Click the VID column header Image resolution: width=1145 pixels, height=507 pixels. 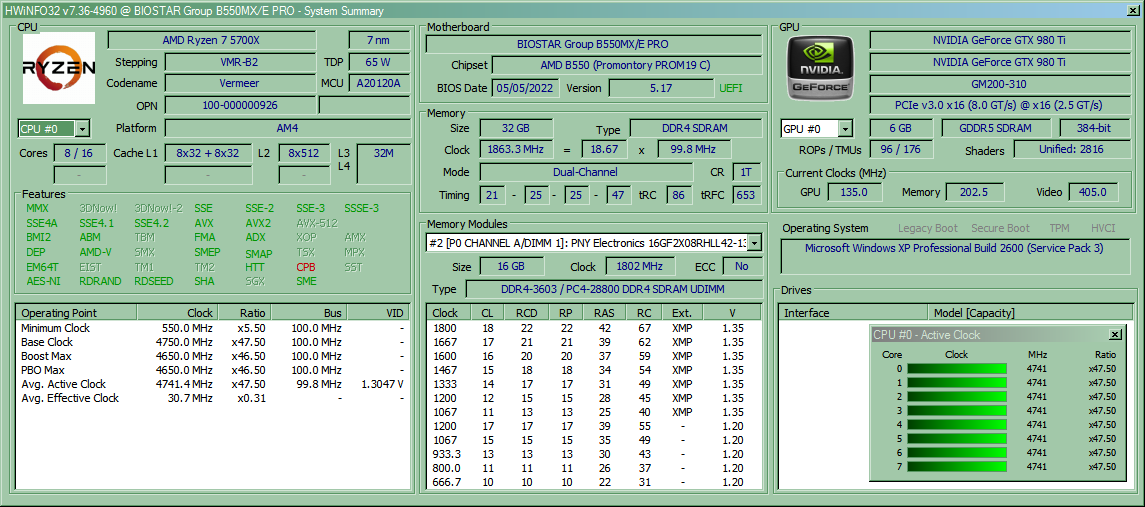378,313
